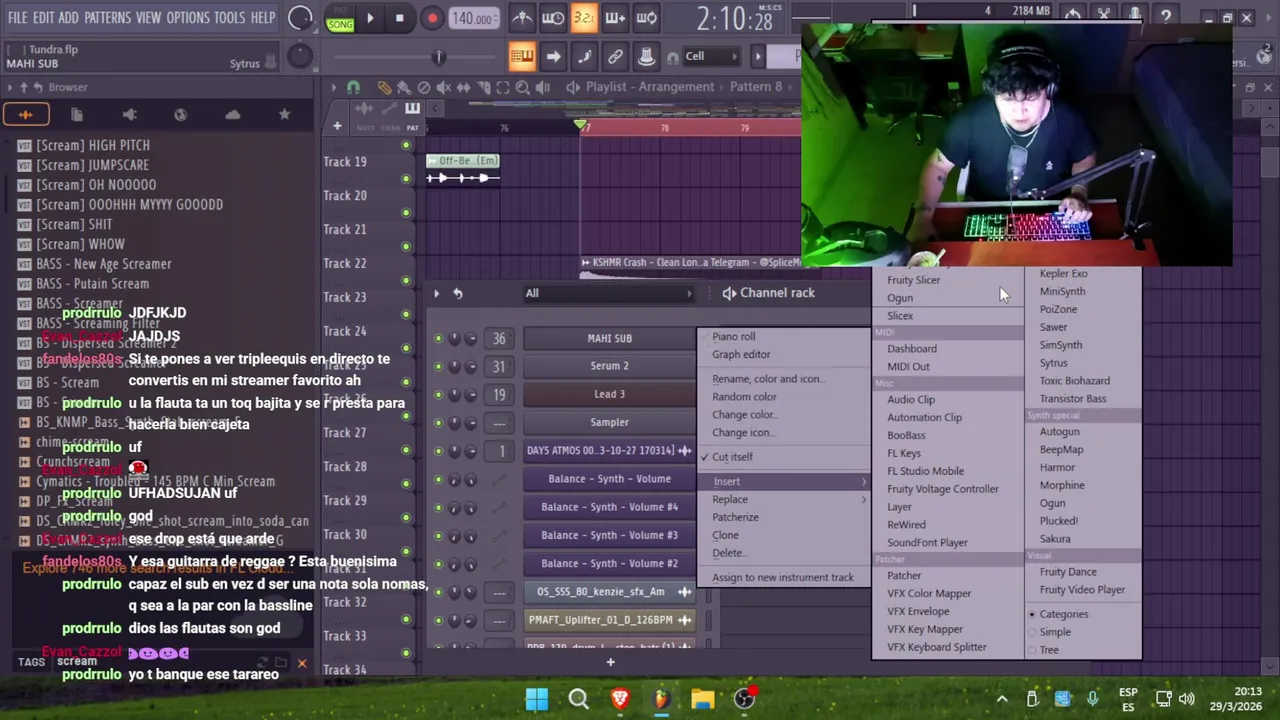Mute the Sampler channel
Image resolution: width=1280 pixels, height=720 pixels.
click(x=438, y=423)
